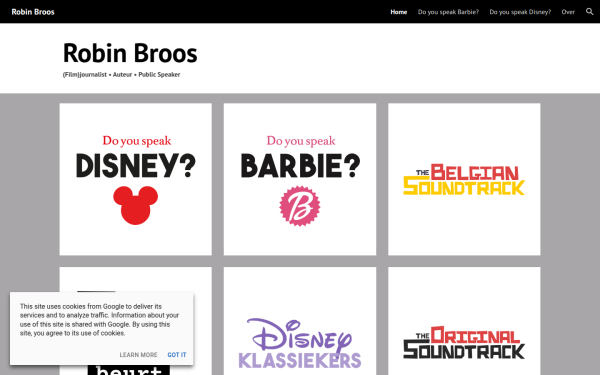The image size is (600, 375).
Task: Open the Disney Klassiekers tile
Action: click(x=300, y=321)
